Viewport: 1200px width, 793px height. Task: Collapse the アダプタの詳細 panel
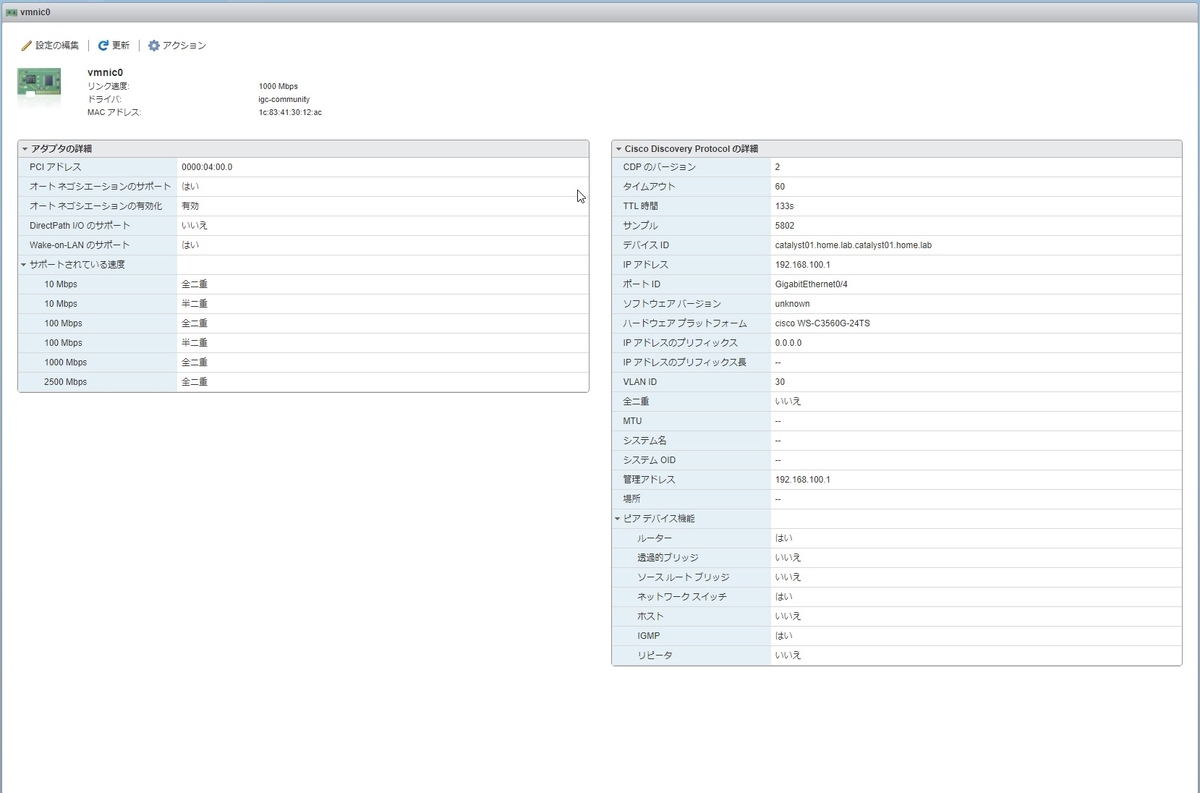point(24,149)
